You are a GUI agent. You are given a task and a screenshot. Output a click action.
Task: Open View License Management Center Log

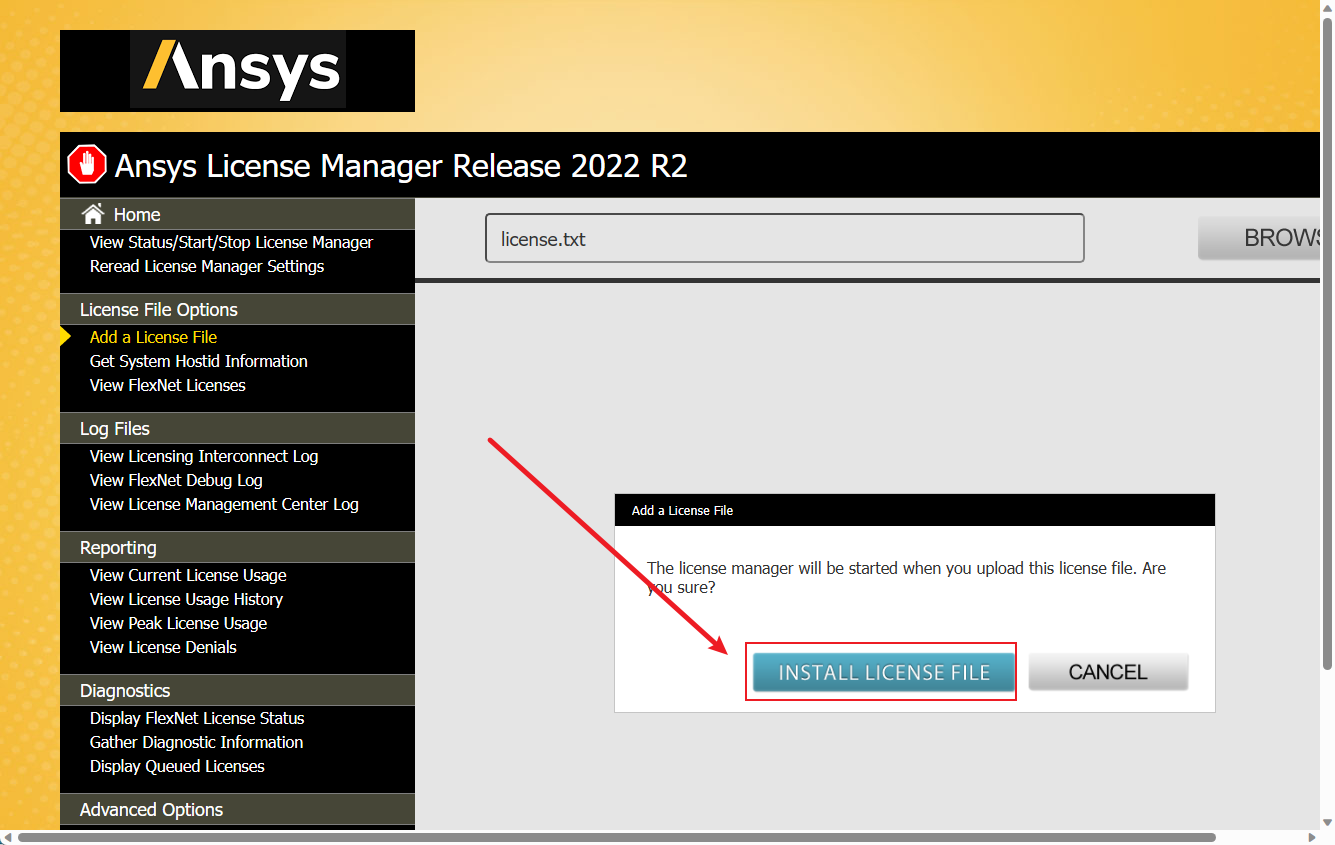[x=224, y=504]
